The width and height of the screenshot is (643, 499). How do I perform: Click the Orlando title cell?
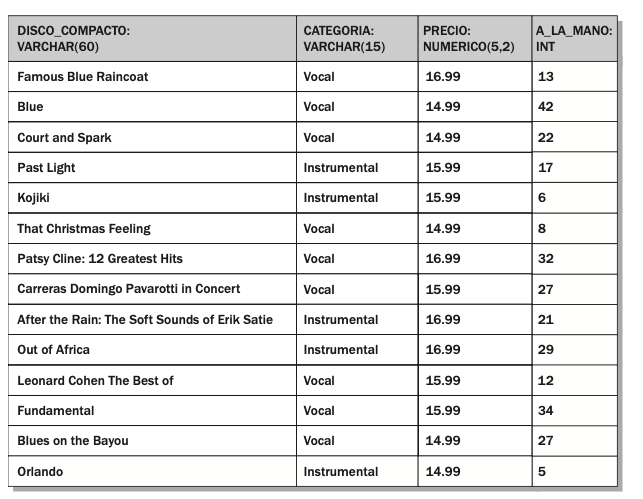41,471
